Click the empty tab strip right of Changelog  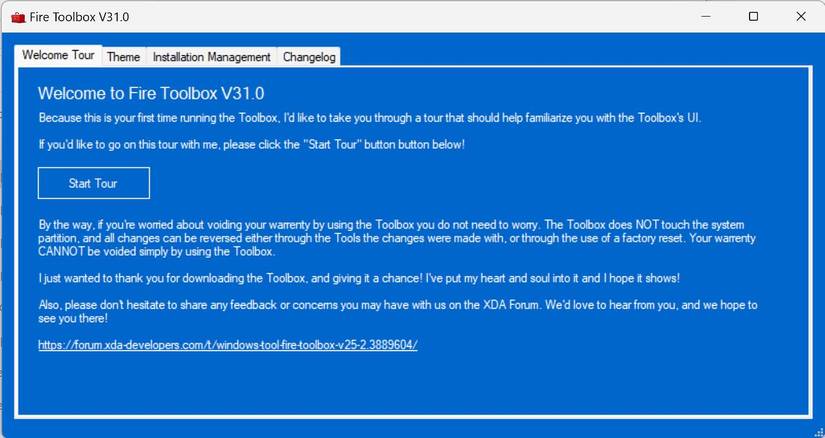coord(574,55)
